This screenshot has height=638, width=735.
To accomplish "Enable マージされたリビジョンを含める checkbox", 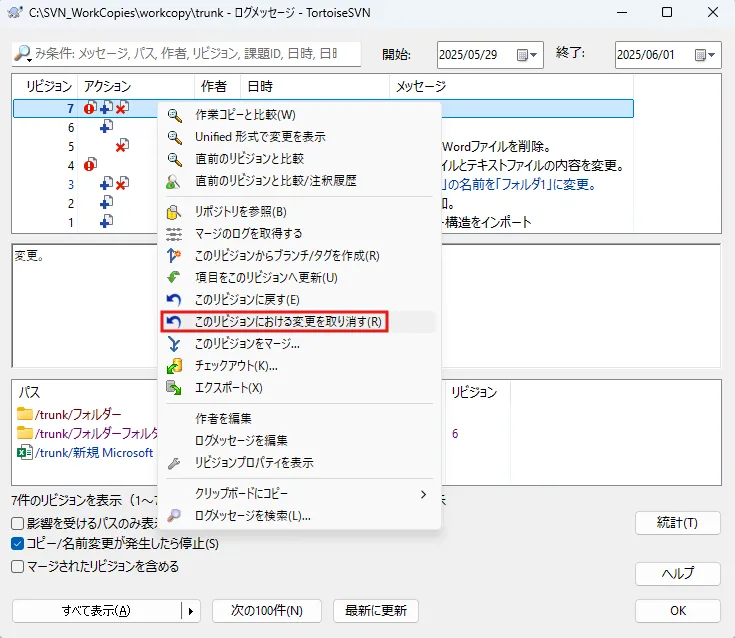I will coord(17,566).
